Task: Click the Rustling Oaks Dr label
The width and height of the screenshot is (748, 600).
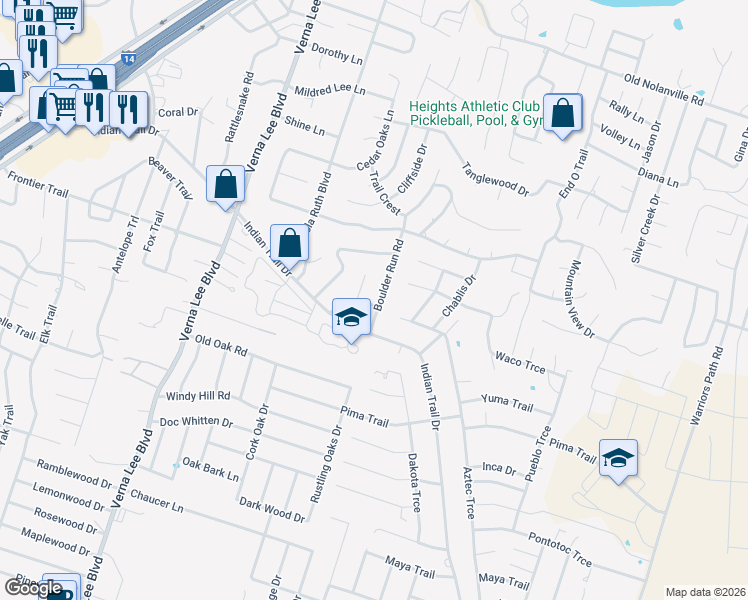Action: click(x=326, y=464)
